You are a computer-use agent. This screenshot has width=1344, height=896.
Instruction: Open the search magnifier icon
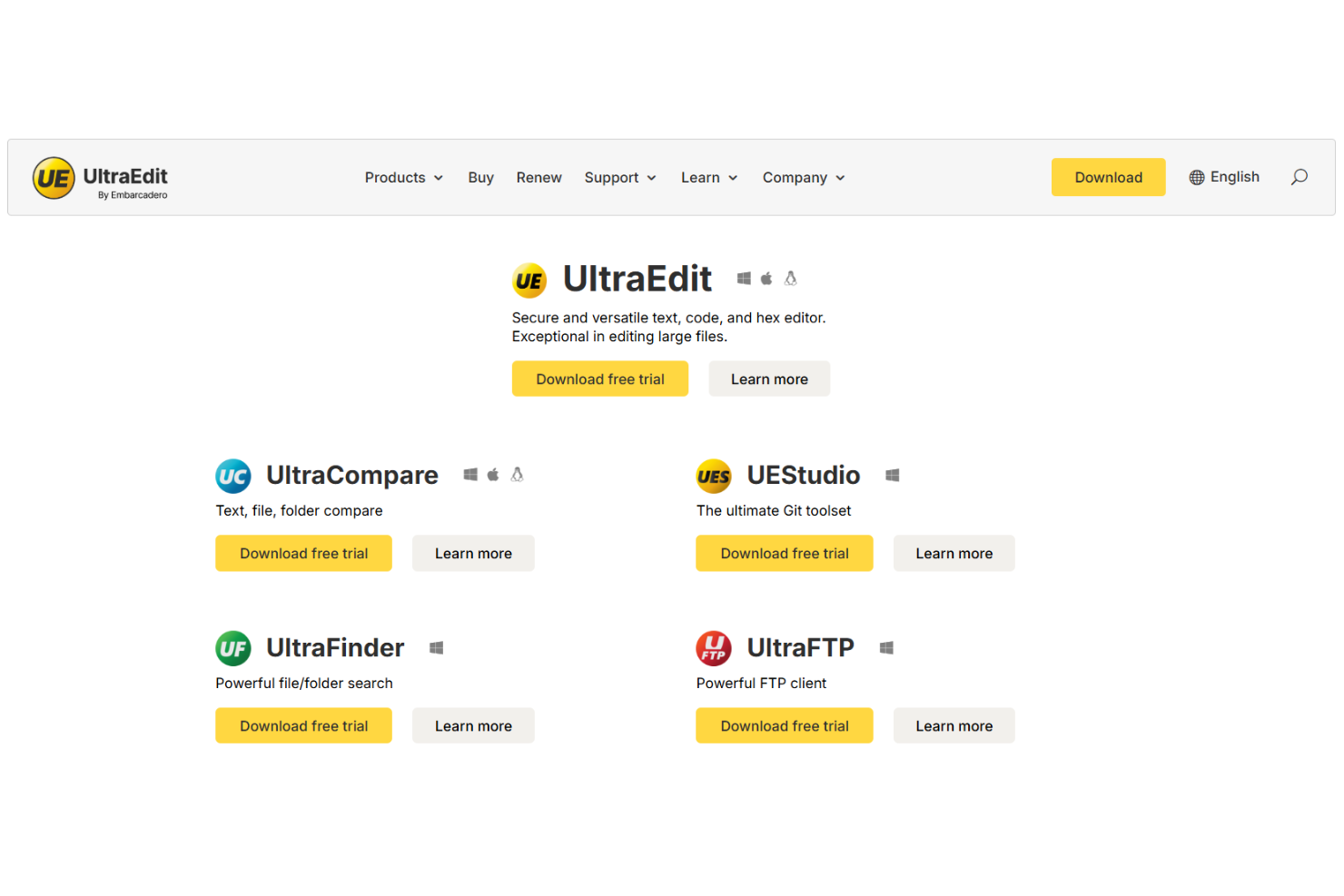(x=1299, y=177)
